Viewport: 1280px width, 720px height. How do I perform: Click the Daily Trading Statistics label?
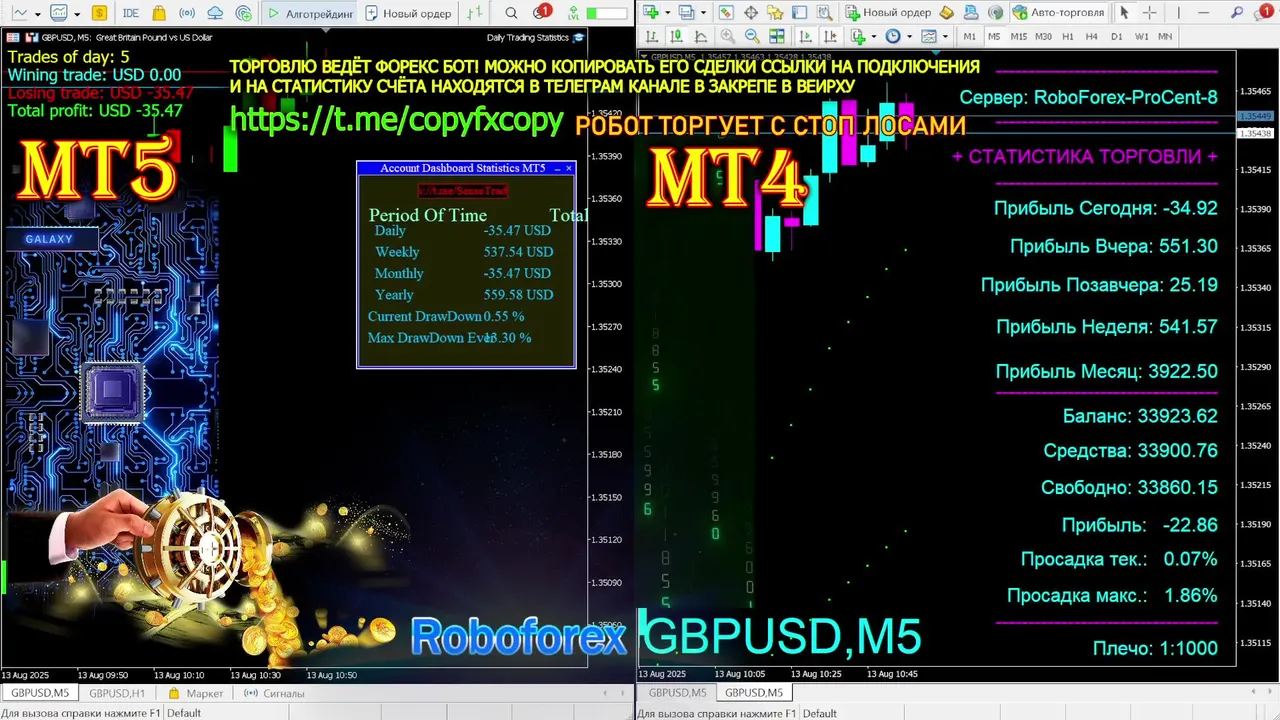[x=528, y=37]
